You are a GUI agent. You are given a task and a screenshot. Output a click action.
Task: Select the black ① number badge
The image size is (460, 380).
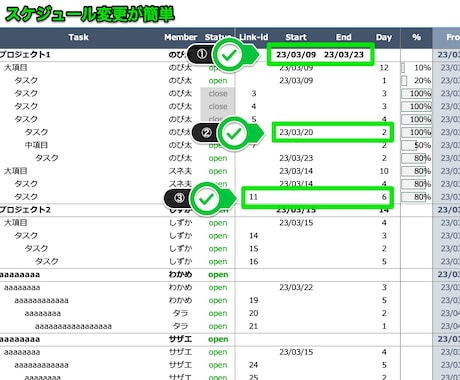202,54
